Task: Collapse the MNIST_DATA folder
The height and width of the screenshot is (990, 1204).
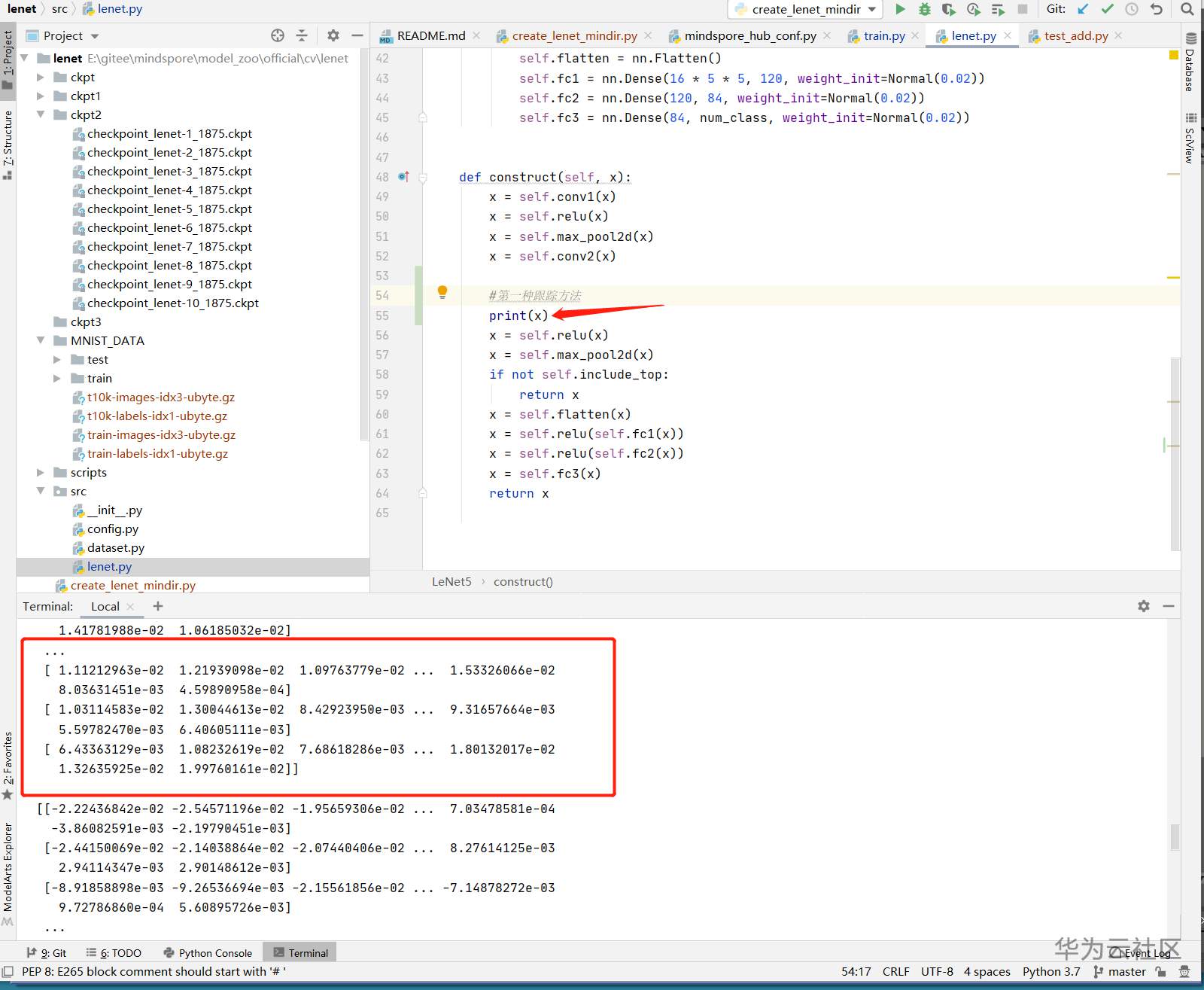Action: tap(41, 340)
